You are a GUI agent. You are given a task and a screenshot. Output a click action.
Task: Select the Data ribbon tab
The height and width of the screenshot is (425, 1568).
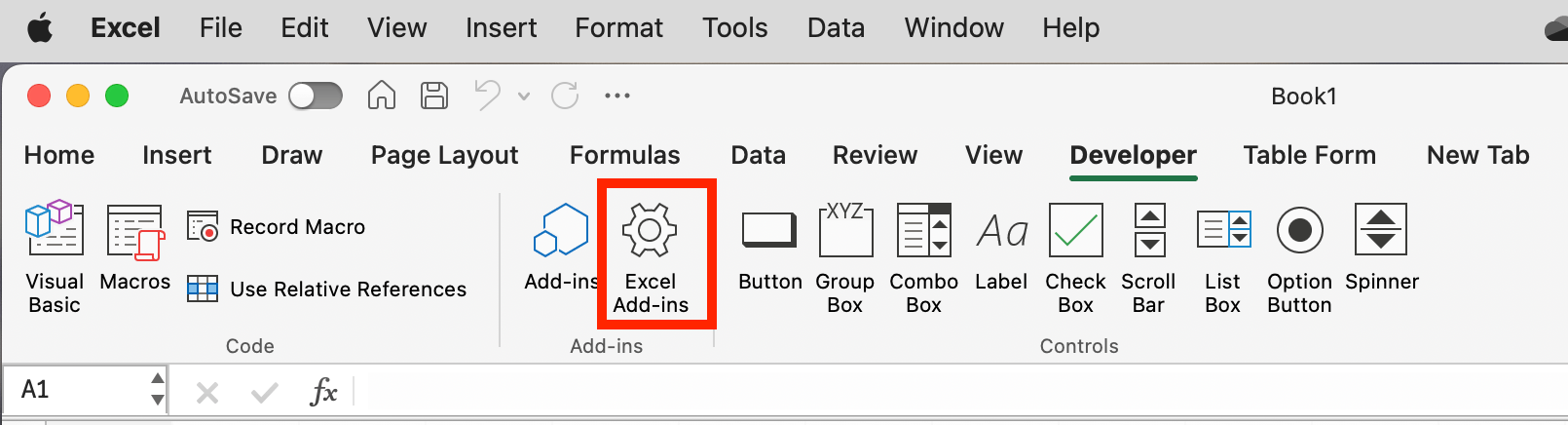(x=759, y=155)
